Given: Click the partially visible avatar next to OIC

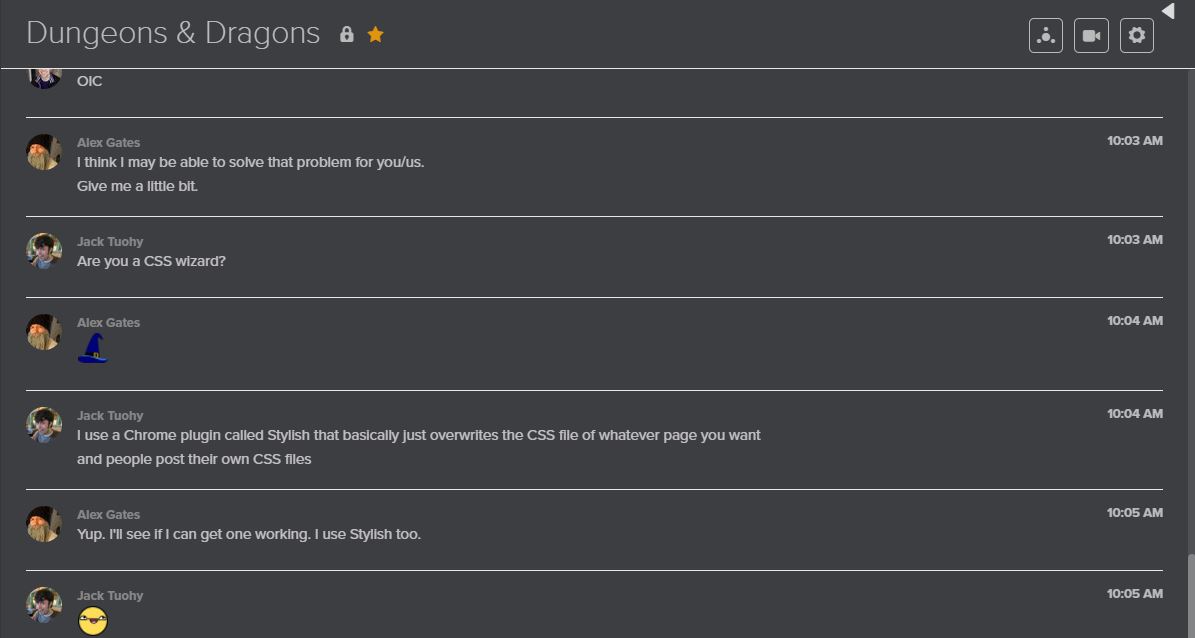Looking at the screenshot, I should coord(44,79).
